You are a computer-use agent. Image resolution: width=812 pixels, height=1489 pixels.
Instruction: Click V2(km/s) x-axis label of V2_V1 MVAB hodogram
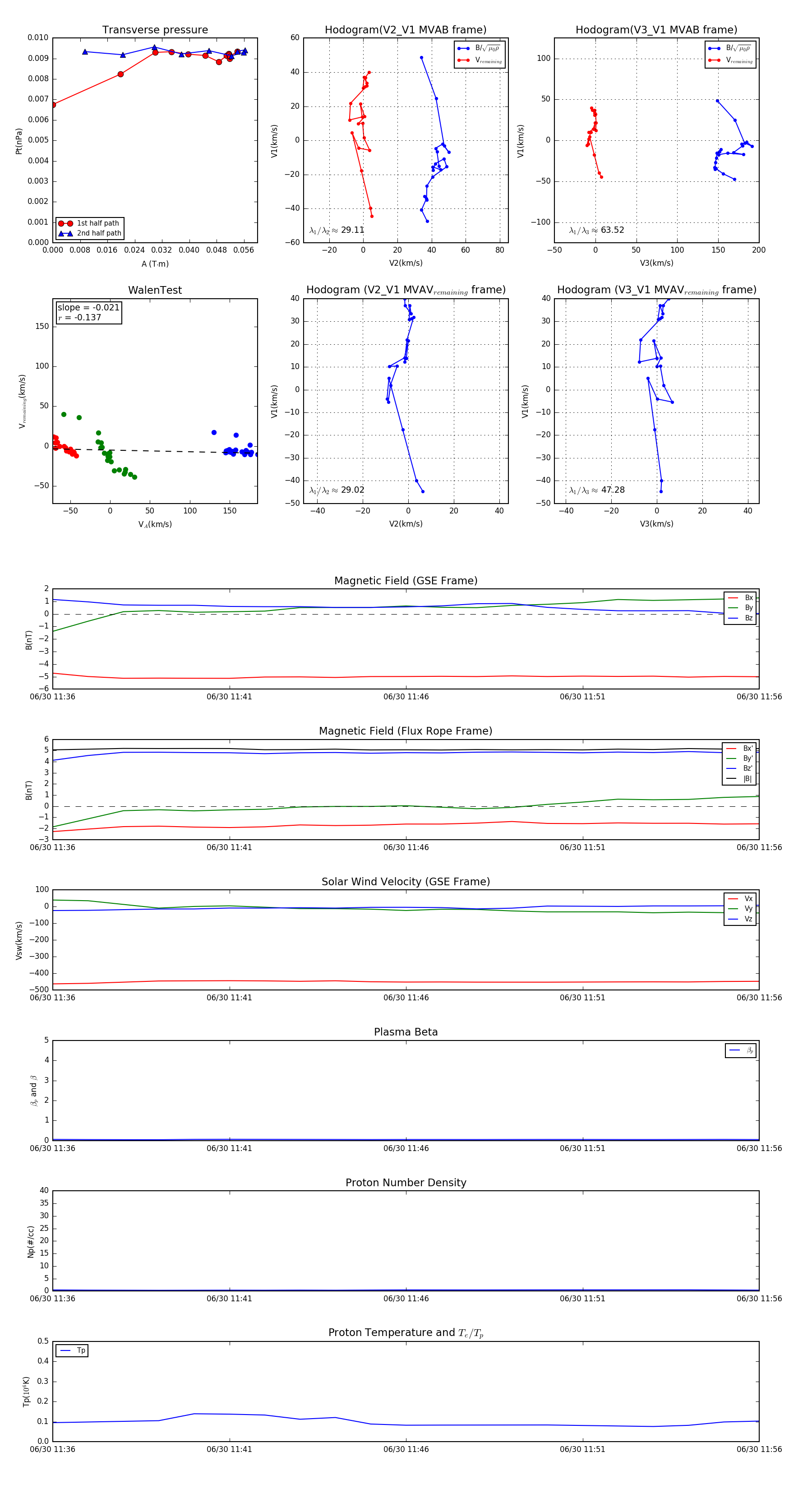(406, 264)
